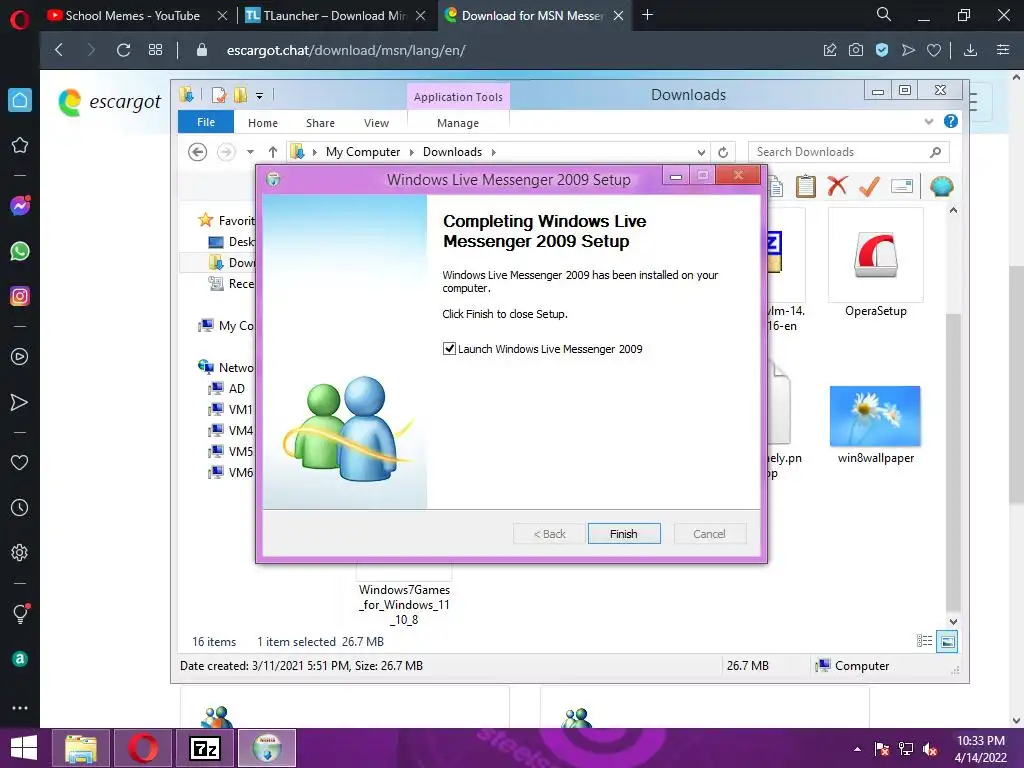
Task: Open the Opera main menu logo
Action: click(20, 20)
